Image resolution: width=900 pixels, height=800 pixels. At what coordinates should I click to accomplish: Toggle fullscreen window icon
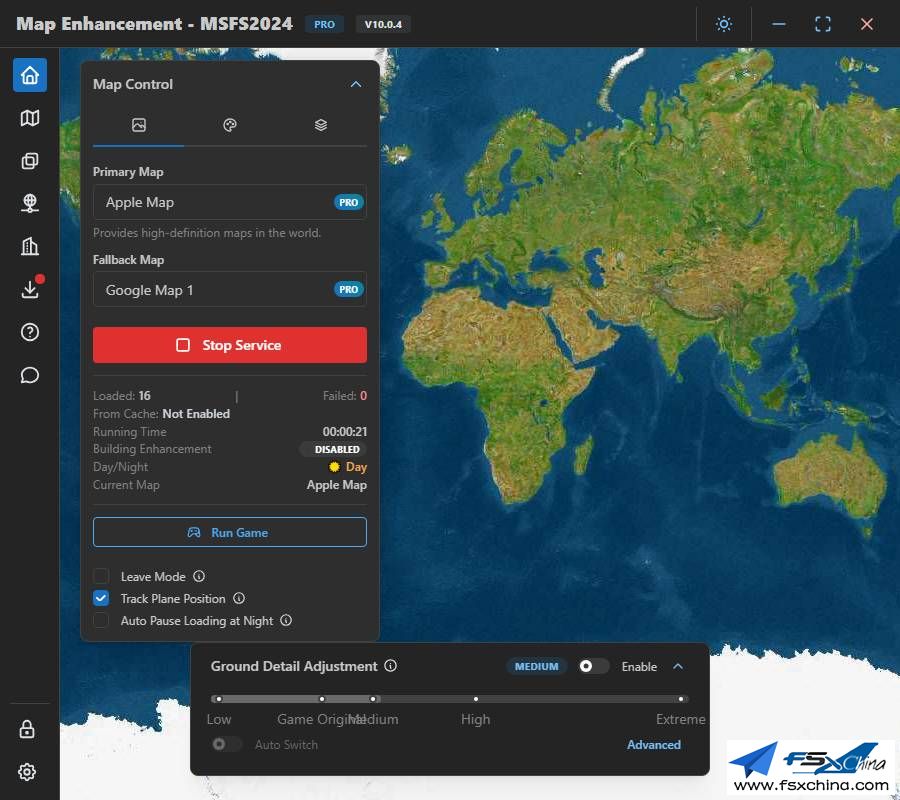pyautogui.click(x=823, y=24)
